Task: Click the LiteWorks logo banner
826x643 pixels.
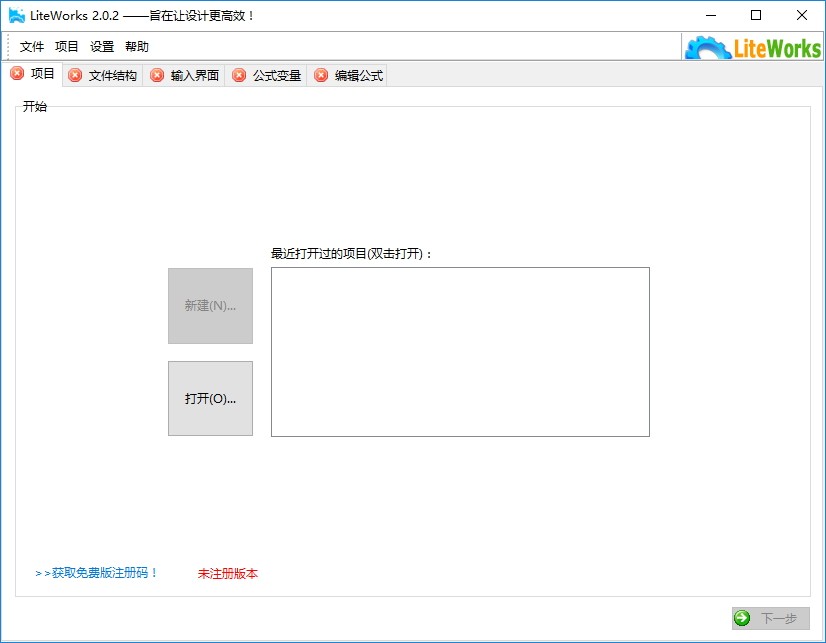Action: [752, 47]
